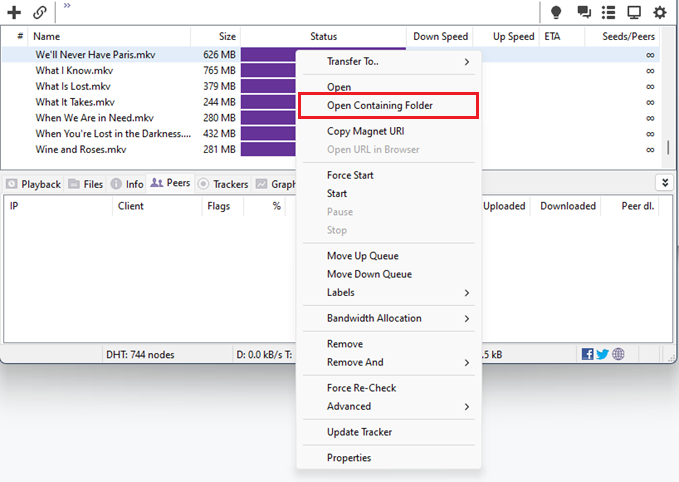The width and height of the screenshot is (679, 482).
Task: Expand the Bandwidth Allocation submenu
Action: click(x=389, y=318)
